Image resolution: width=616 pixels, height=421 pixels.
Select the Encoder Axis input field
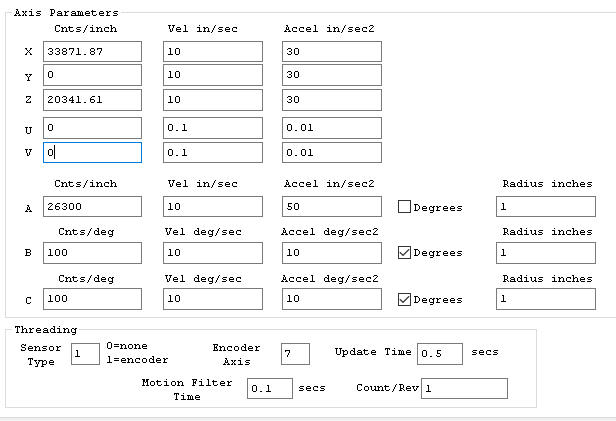click(x=295, y=353)
